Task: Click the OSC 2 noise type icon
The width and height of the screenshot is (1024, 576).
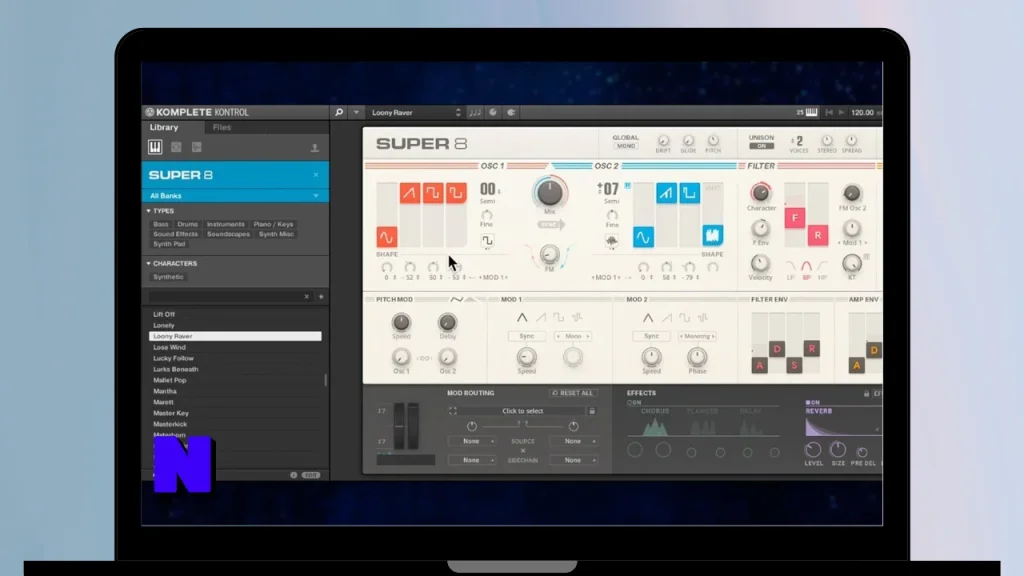Action: [611, 241]
